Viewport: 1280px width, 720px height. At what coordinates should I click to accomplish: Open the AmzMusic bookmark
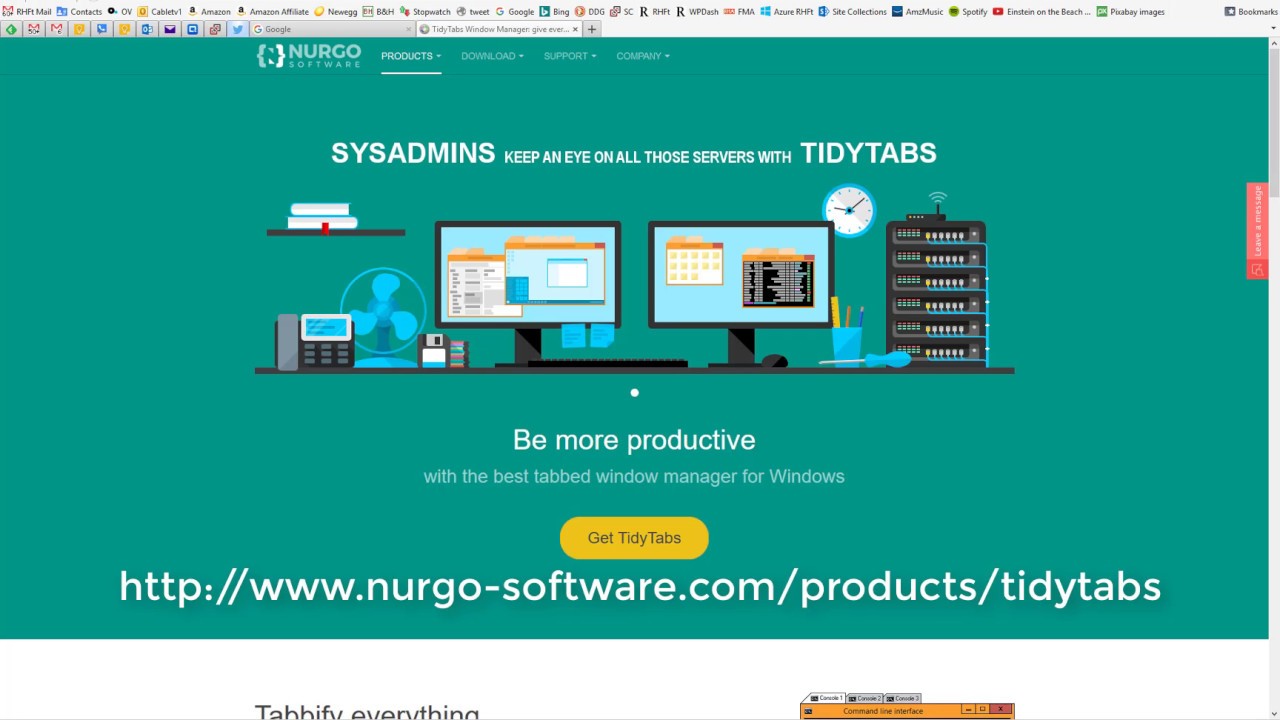pyautogui.click(x=918, y=11)
